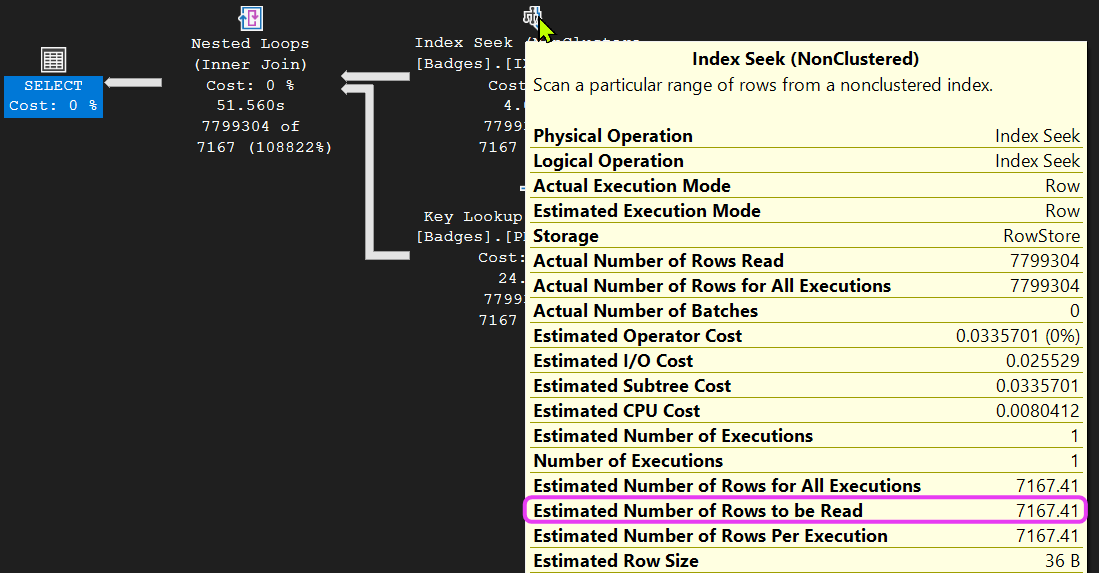1099x573 pixels.
Task: Click the Number of Executions row label
Action: tap(628, 461)
